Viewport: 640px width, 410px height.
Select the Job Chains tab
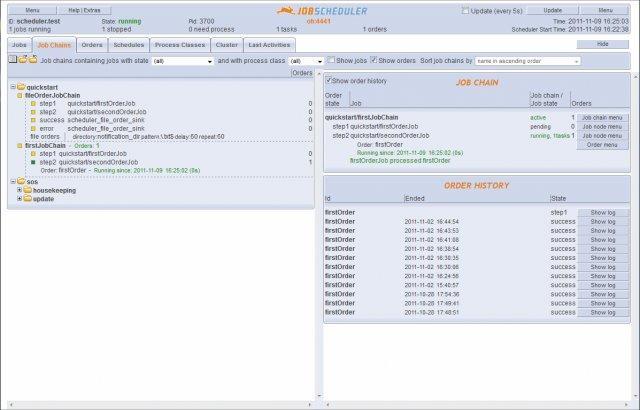click(x=54, y=45)
